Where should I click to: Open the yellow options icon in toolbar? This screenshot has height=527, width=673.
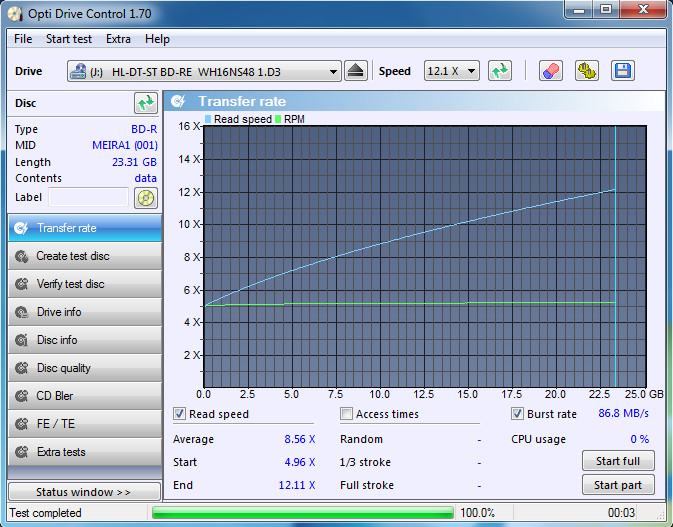tap(586, 71)
